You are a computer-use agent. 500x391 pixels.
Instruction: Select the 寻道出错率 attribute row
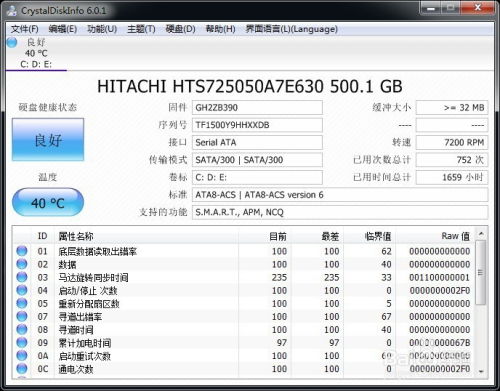coord(244,316)
